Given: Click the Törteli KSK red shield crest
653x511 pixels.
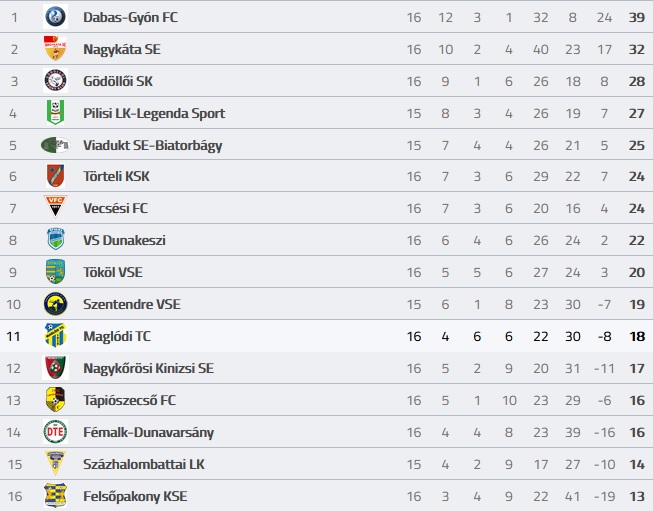Looking at the screenshot, I should click(x=55, y=176).
